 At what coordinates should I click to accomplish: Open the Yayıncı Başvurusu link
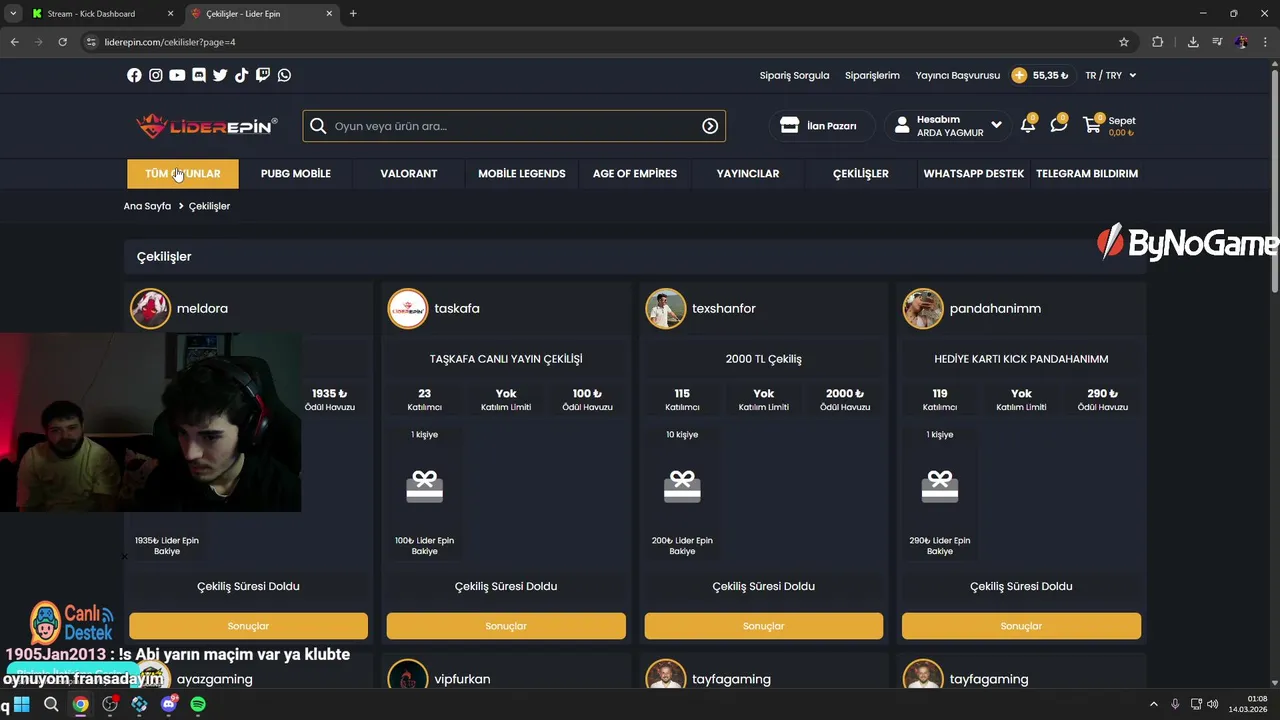coord(958,75)
